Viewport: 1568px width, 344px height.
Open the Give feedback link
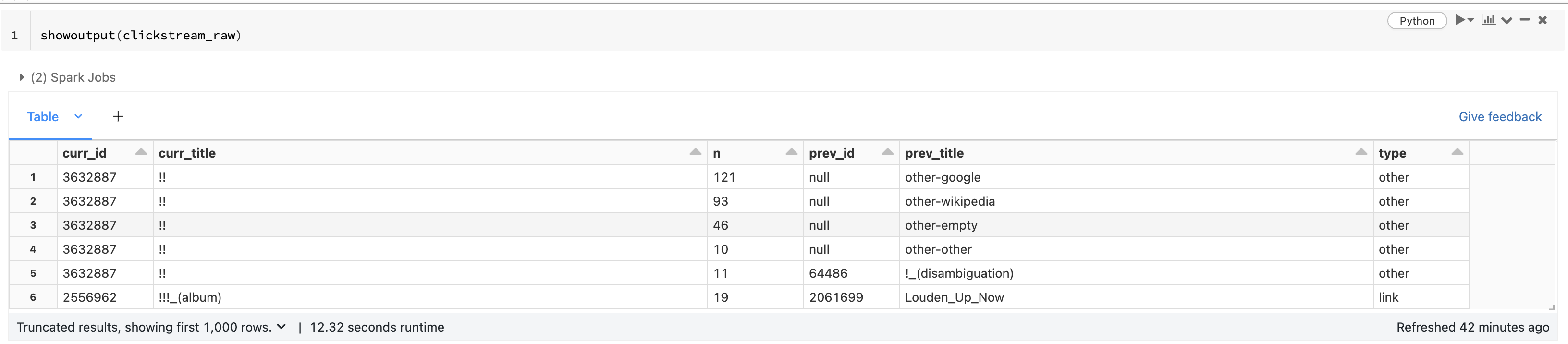click(x=1500, y=116)
